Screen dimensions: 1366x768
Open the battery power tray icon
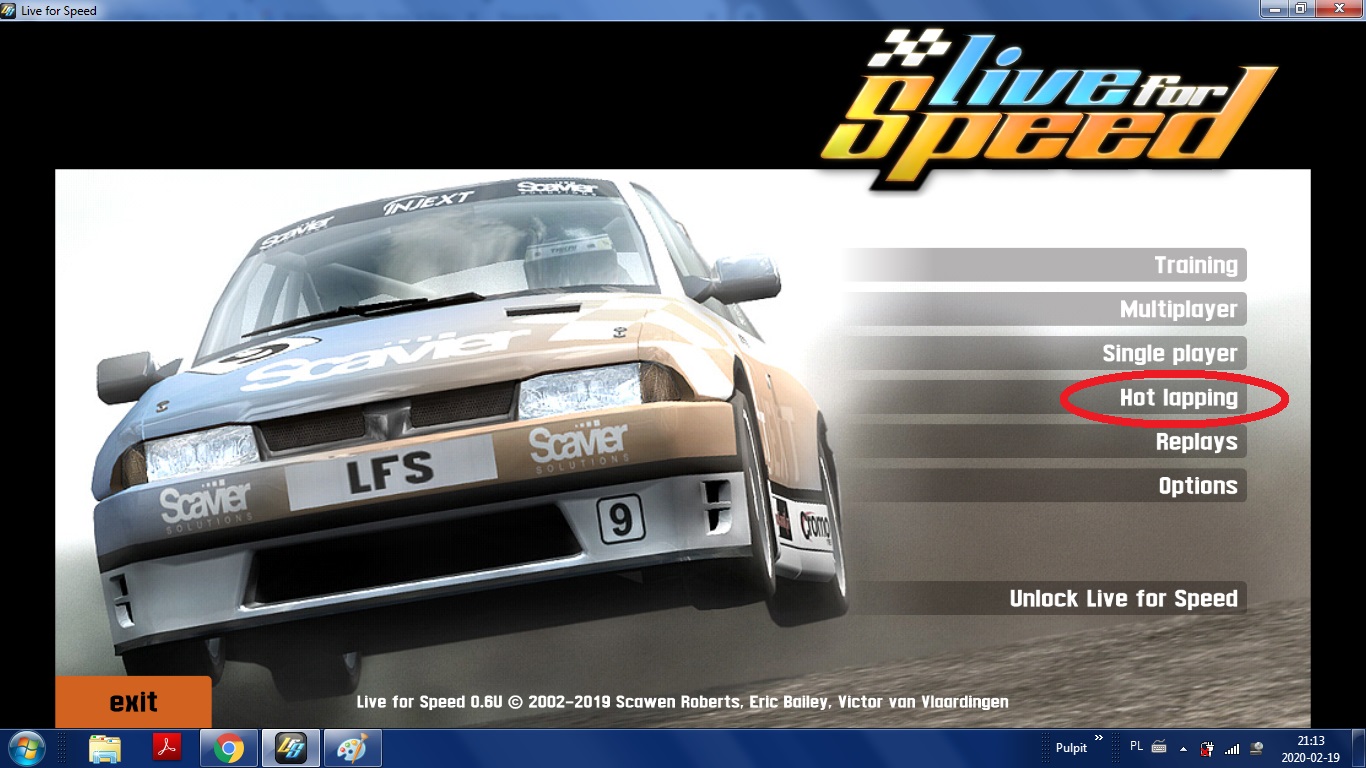pos(1208,748)
